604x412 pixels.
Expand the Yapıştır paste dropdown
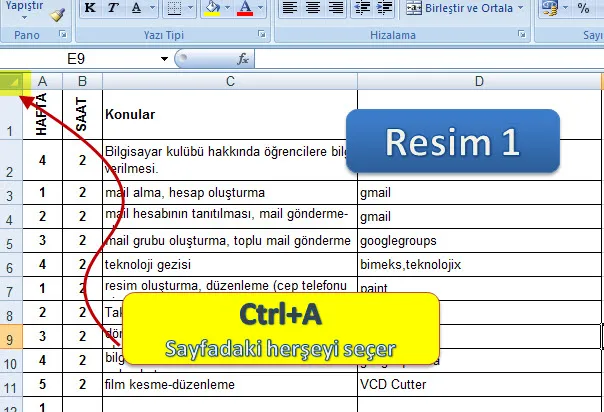click(x=24, y=16)
